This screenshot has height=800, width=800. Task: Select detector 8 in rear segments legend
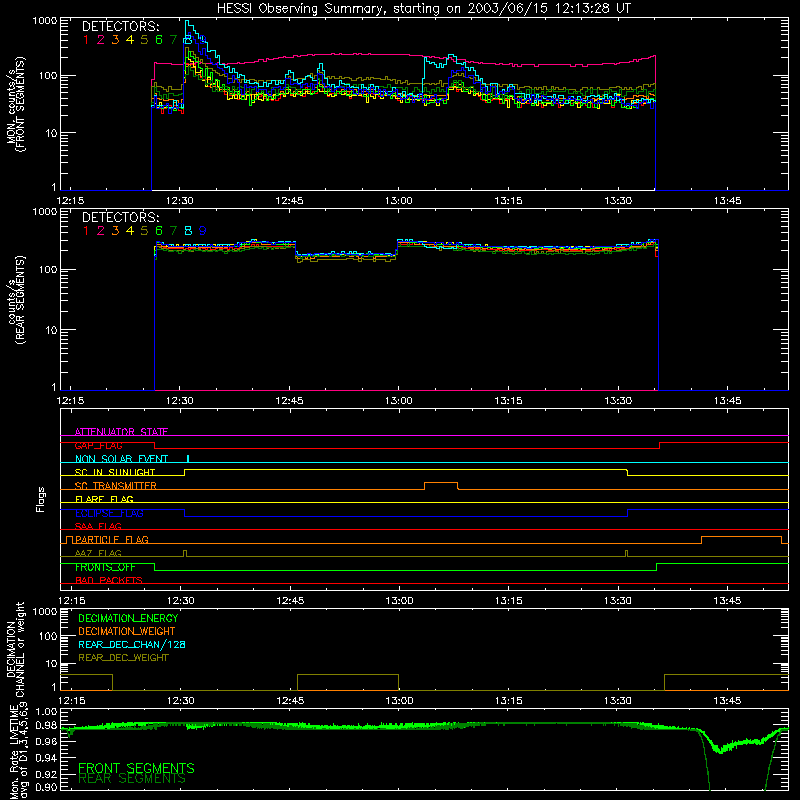coord(188,231)
